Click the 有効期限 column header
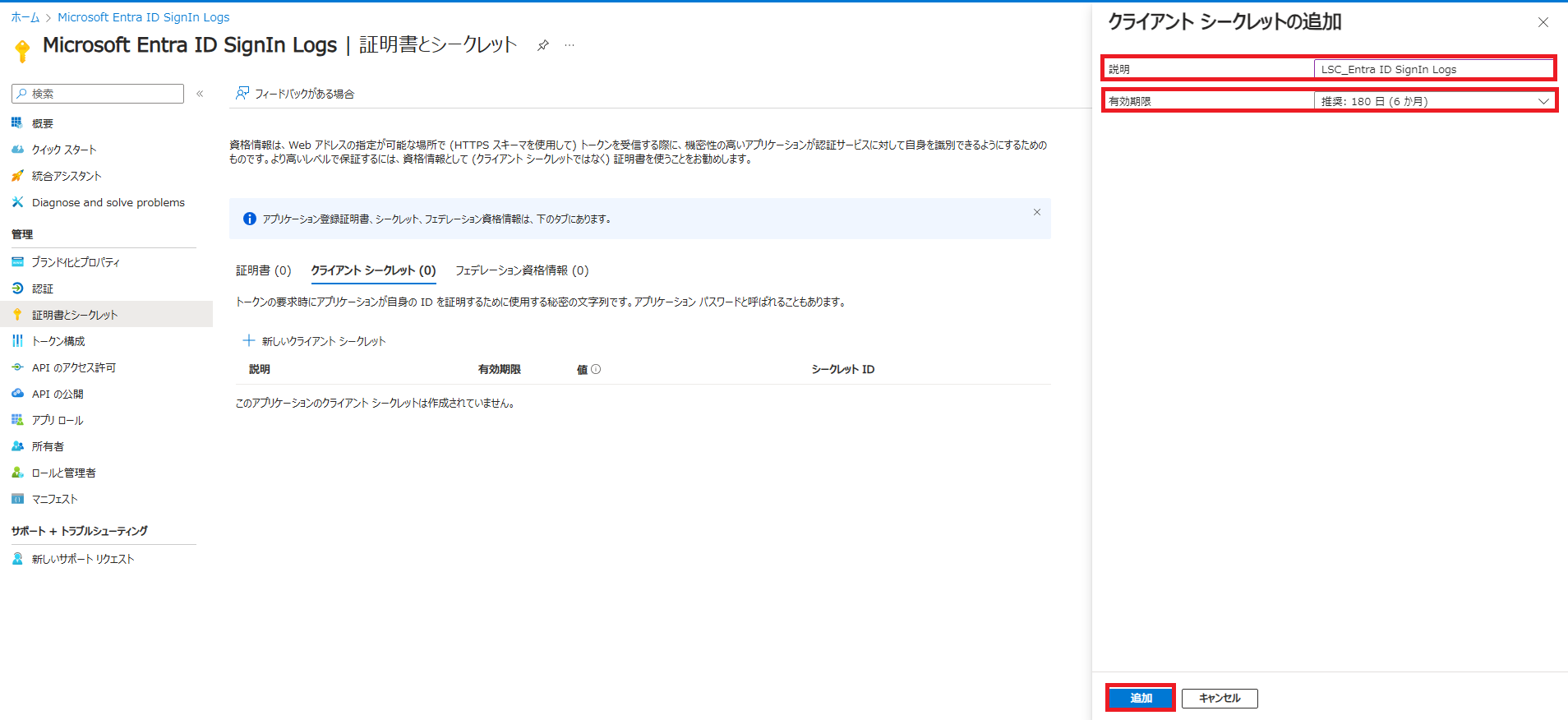This screenshot has height=720, width=1568. (x=500, y=369)
